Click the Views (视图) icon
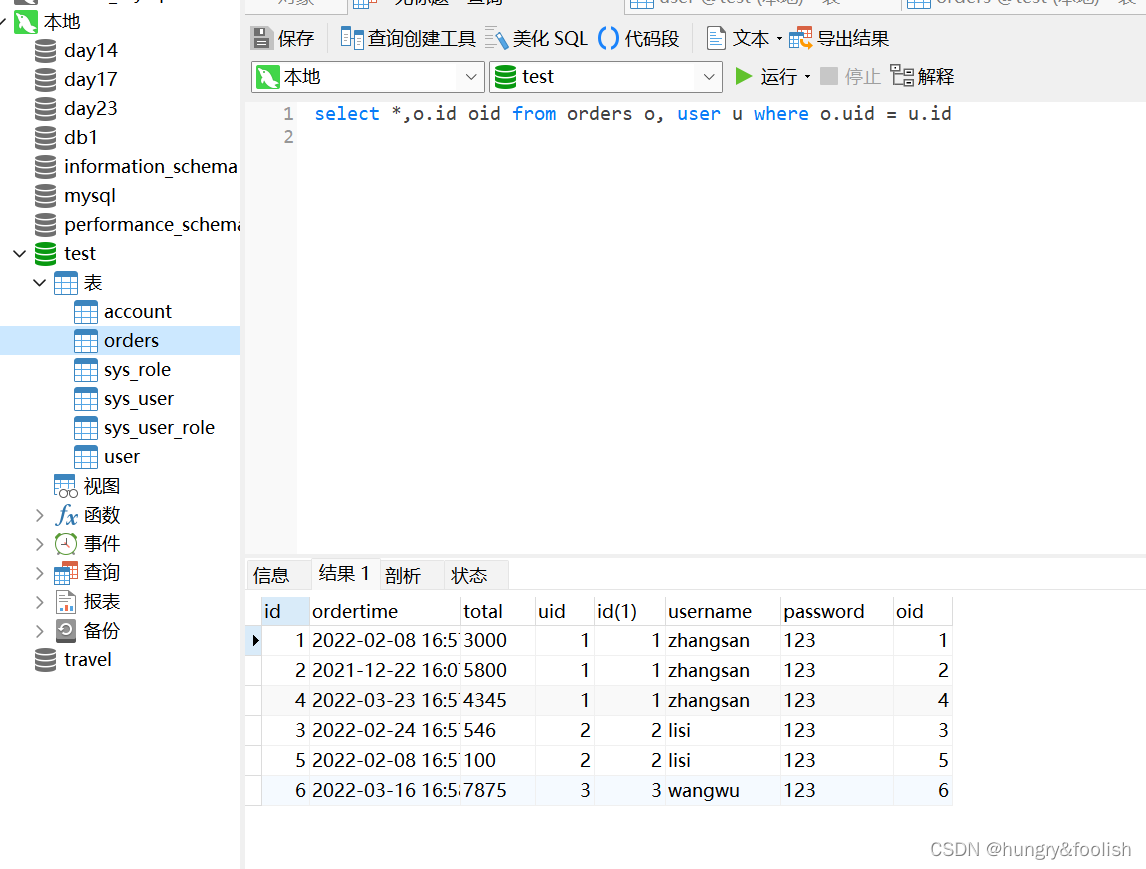Image resolution: width=1146 pixels, height=869 pixels. [66, 486]
